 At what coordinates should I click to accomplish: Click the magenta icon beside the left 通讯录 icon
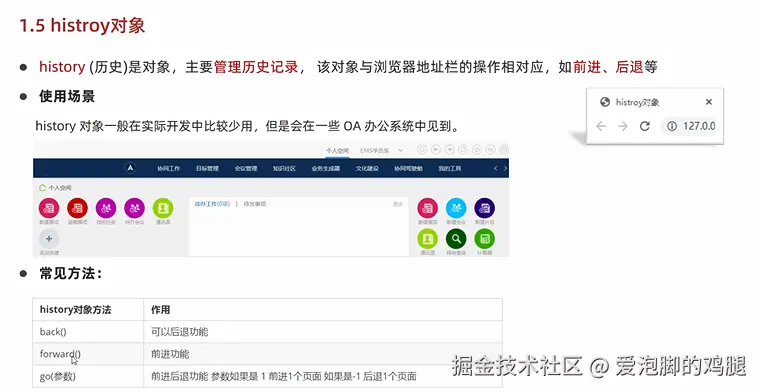(x=135, y=208)
